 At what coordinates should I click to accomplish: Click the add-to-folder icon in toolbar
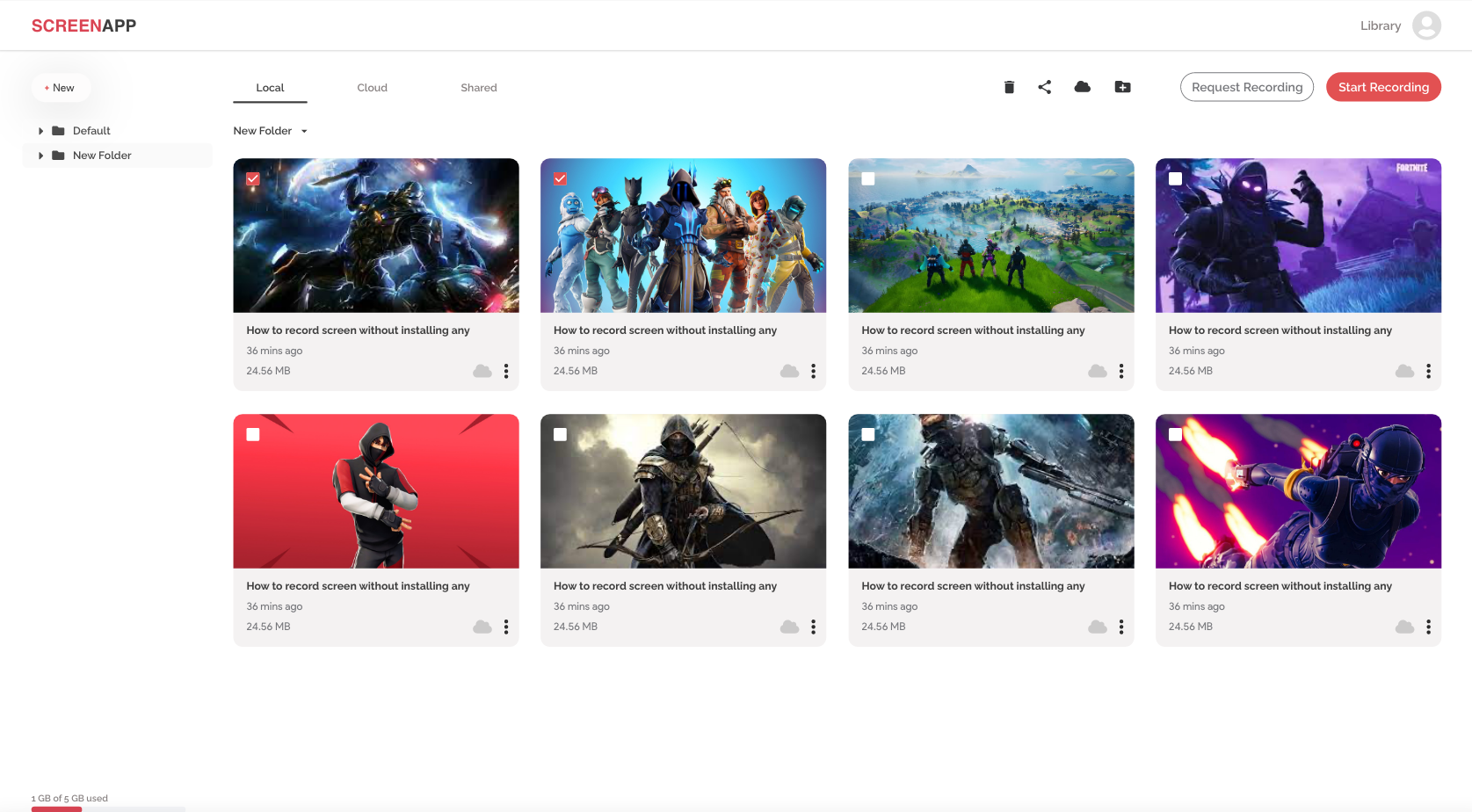(1122, 87)
